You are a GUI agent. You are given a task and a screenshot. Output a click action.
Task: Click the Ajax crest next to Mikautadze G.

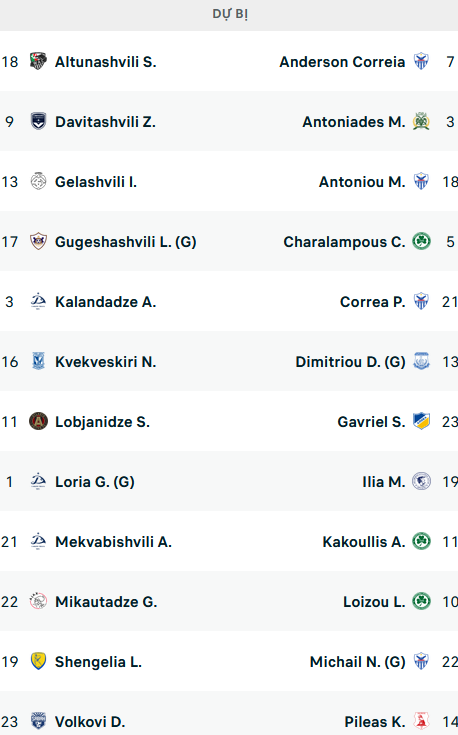coord(38,601)
